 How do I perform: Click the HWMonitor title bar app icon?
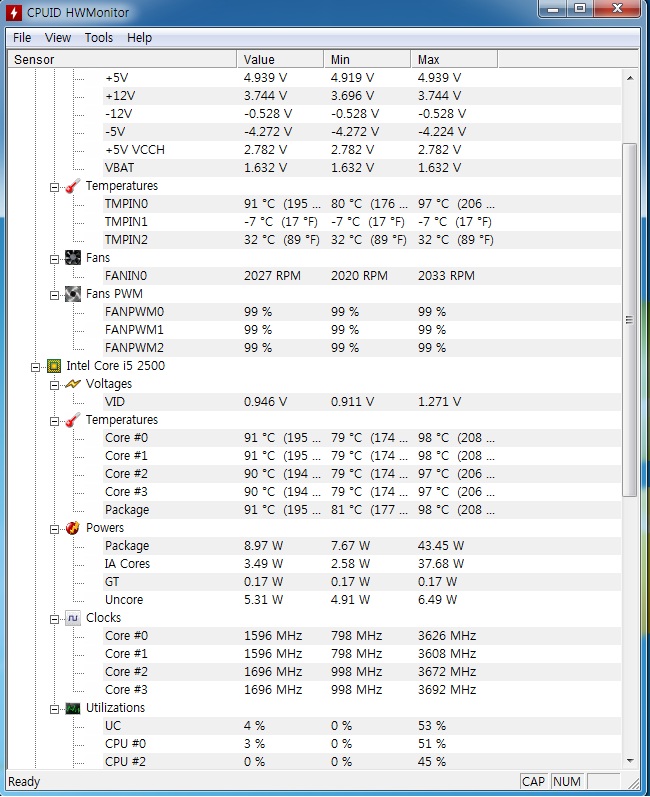click(14, 12)
